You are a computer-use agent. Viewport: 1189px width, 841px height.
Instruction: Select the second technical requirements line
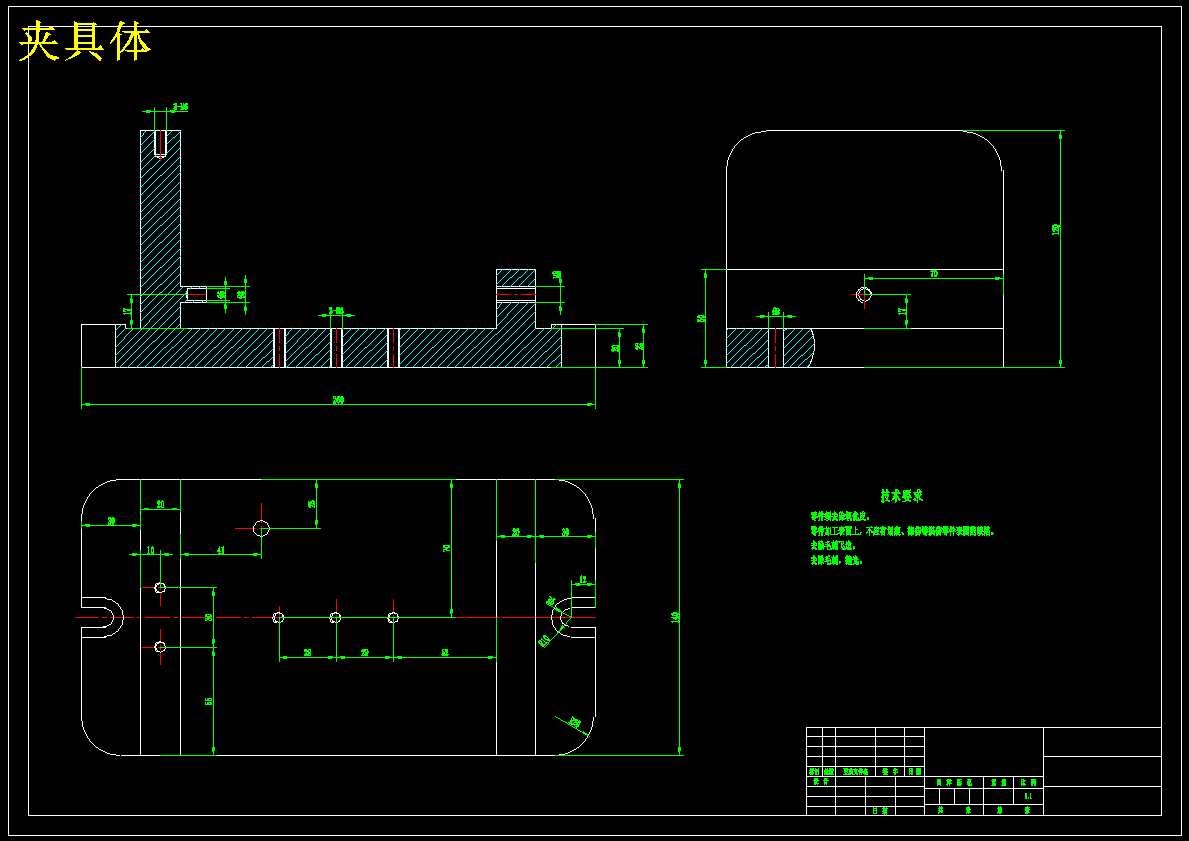pos(902,531)
